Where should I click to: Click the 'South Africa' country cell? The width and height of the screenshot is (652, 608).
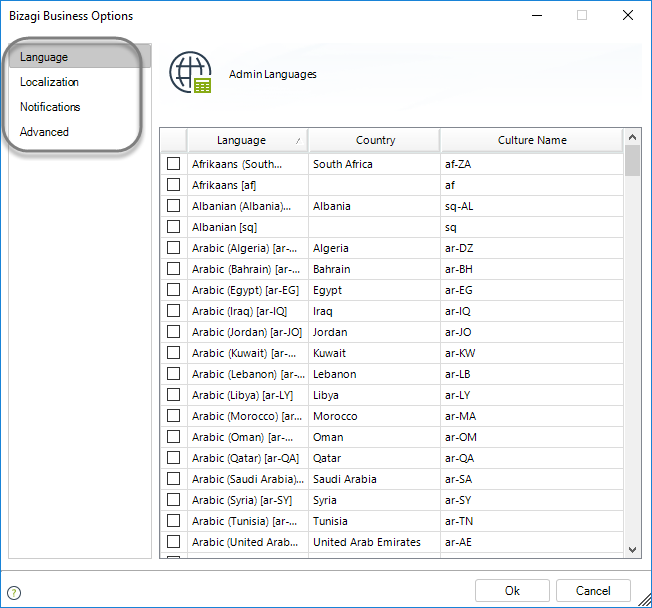(374, 164)
